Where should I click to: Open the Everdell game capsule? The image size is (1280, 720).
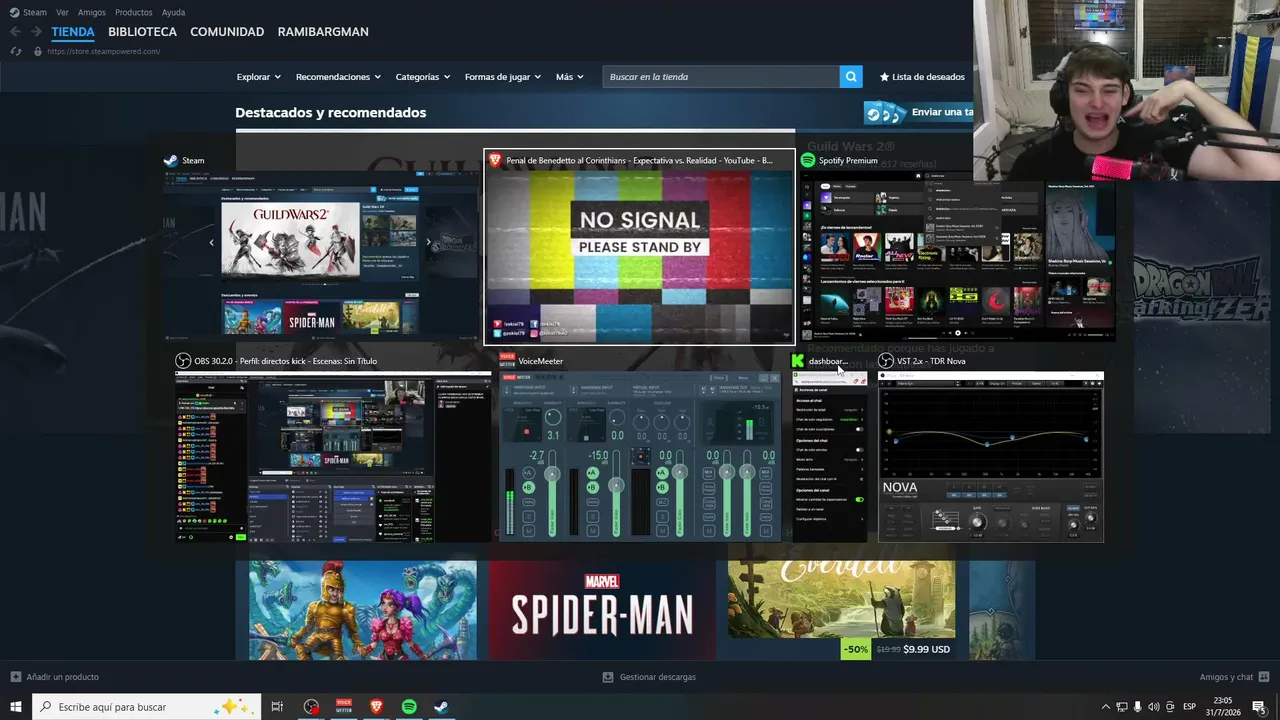pyautogui.click(x=841, y=610)
